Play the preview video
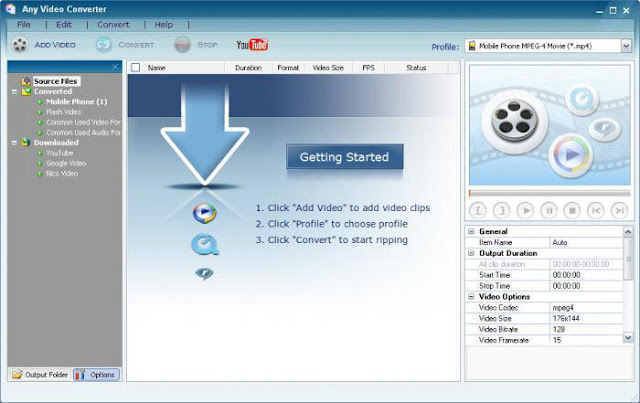Screen dimensions: 640x403 tap(525, 210)
